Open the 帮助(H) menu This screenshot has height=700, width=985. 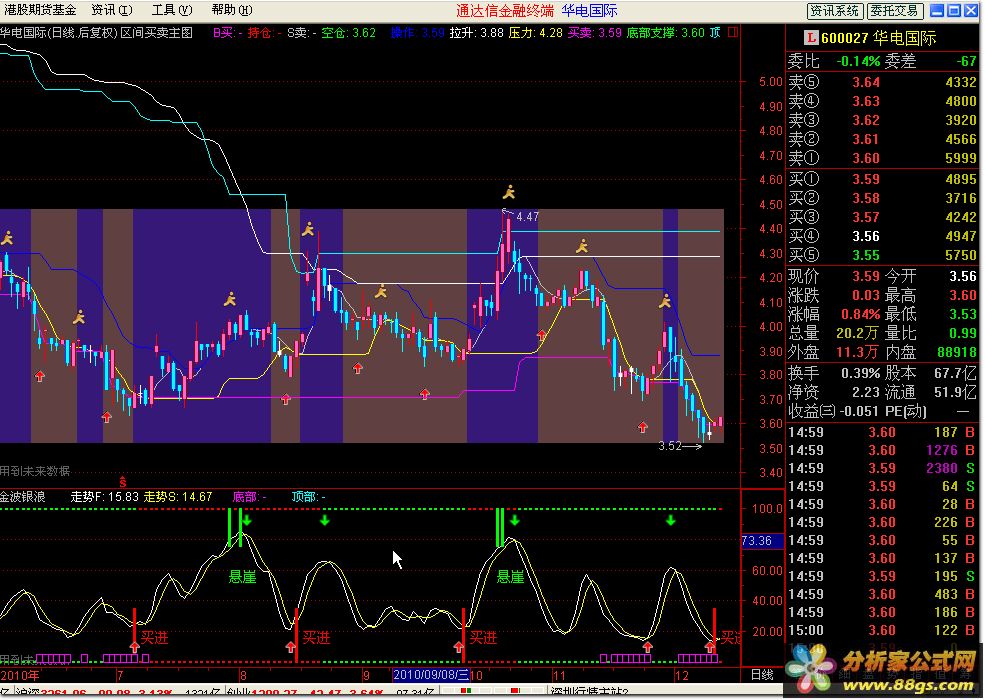232,10
